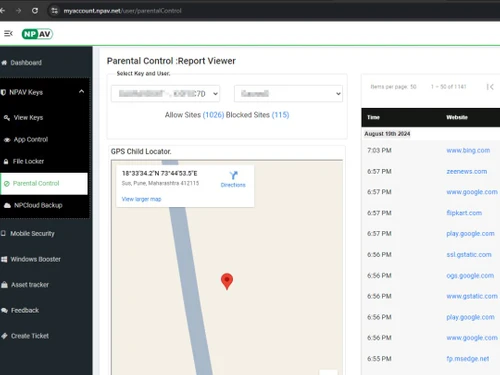This screenshot has height=375, width=500.
Task: Go forward in browser history
Action: click(18, 11)
